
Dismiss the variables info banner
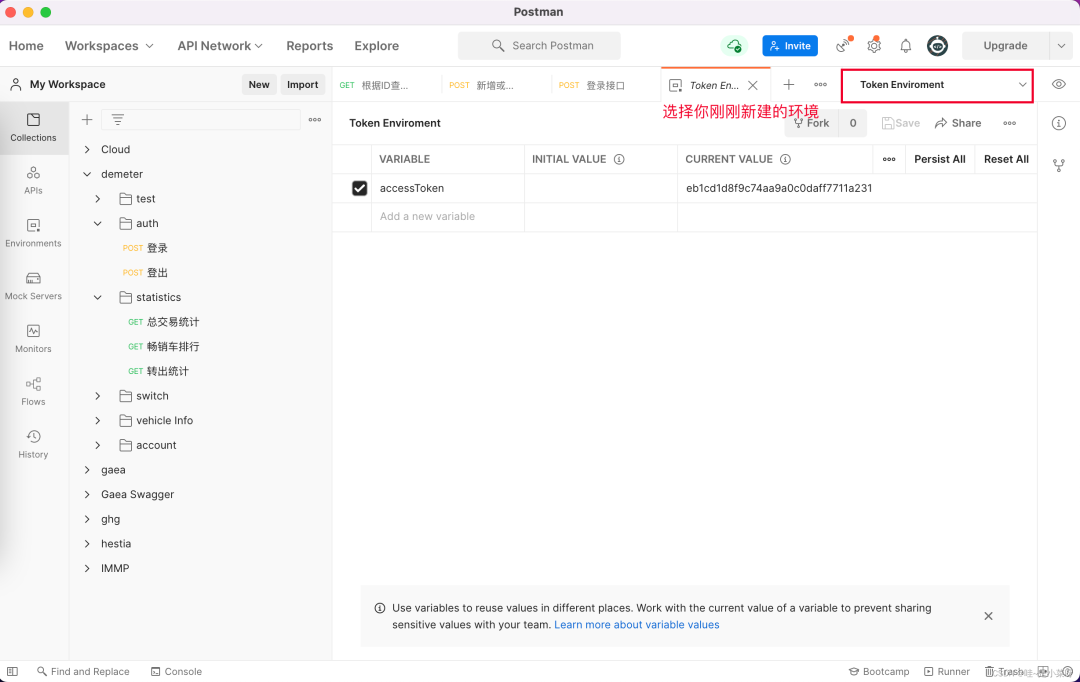(x=988, y=616)
